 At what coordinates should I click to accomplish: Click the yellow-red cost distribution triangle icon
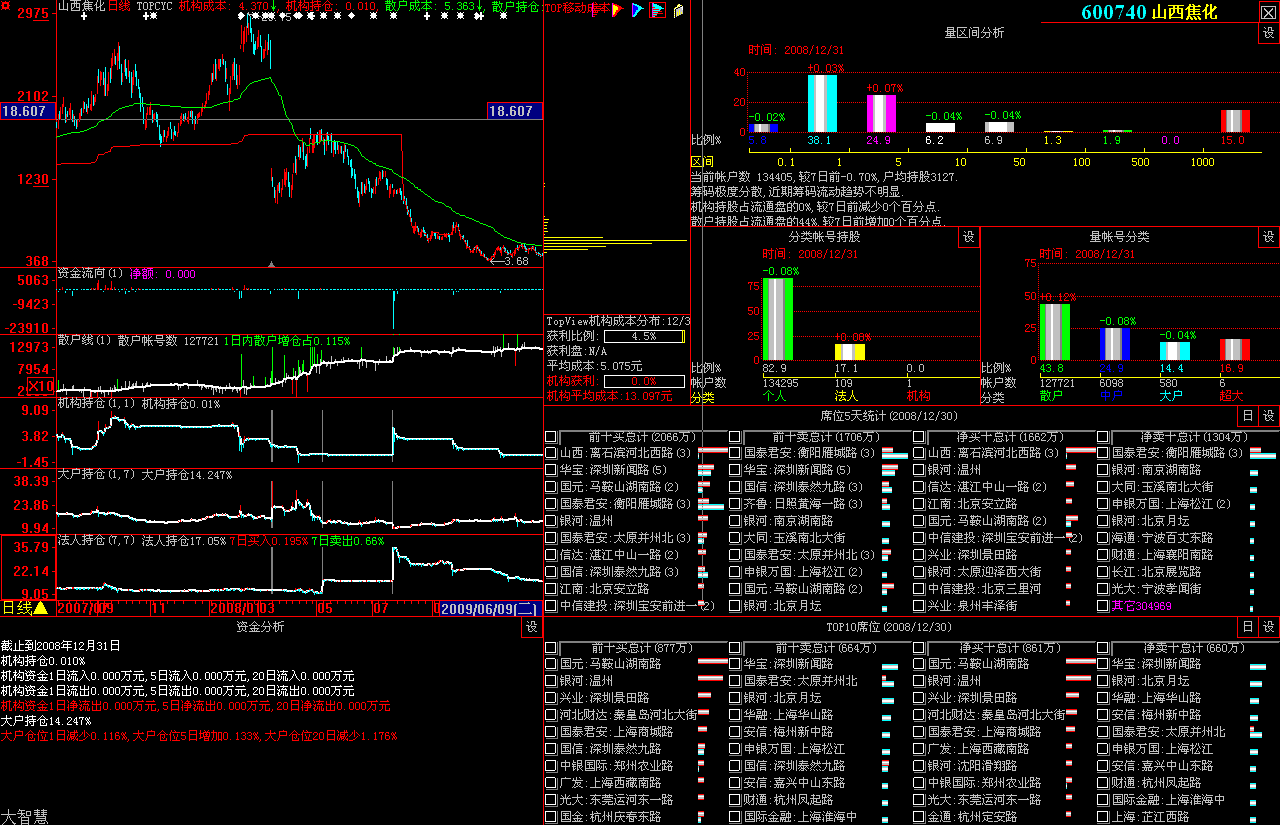[617, 10]
